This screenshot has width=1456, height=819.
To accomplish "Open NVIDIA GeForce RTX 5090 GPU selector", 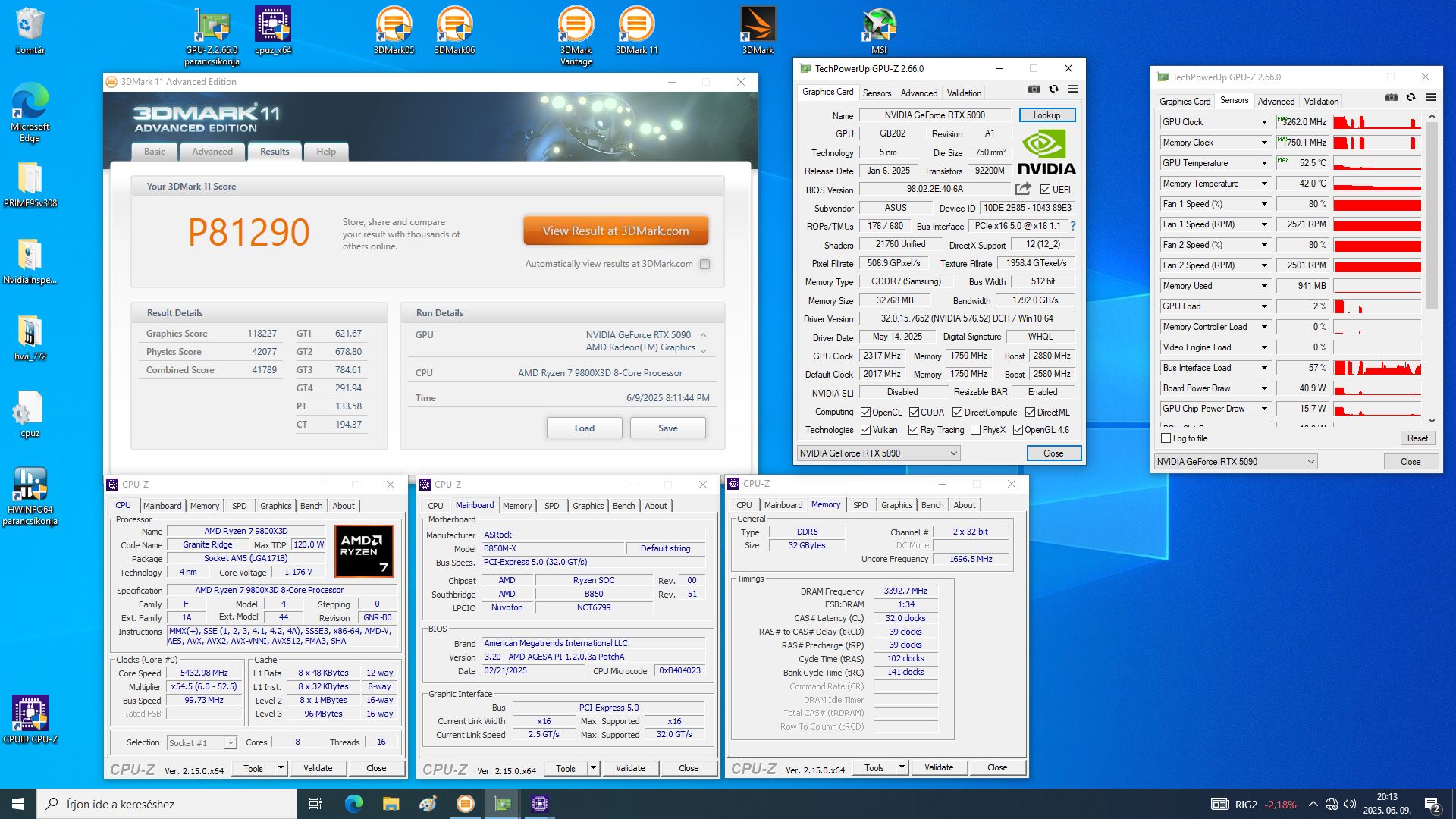I will (x=878, y=453).
